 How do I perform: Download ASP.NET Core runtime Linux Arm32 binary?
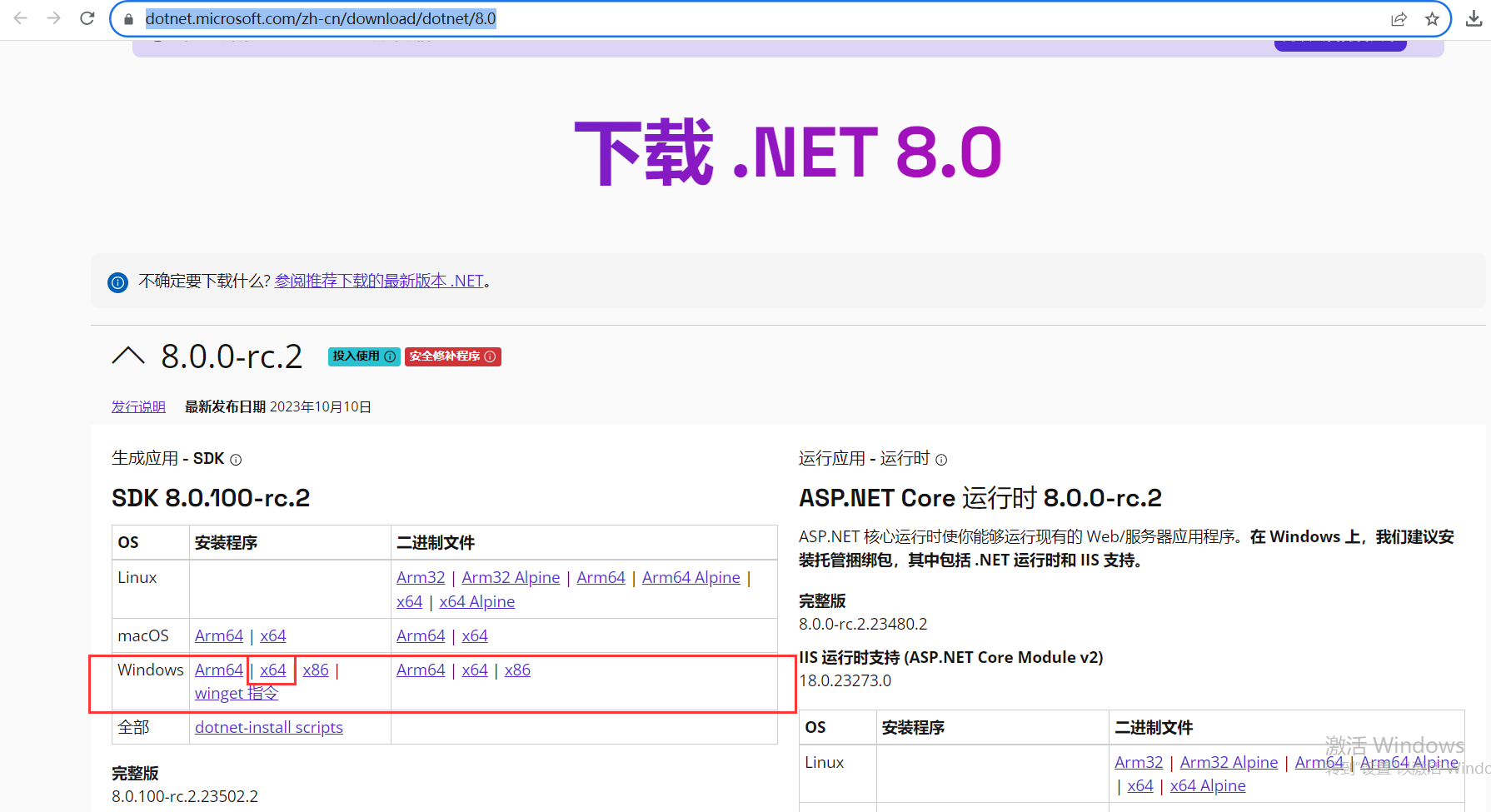click(1139, 762)
